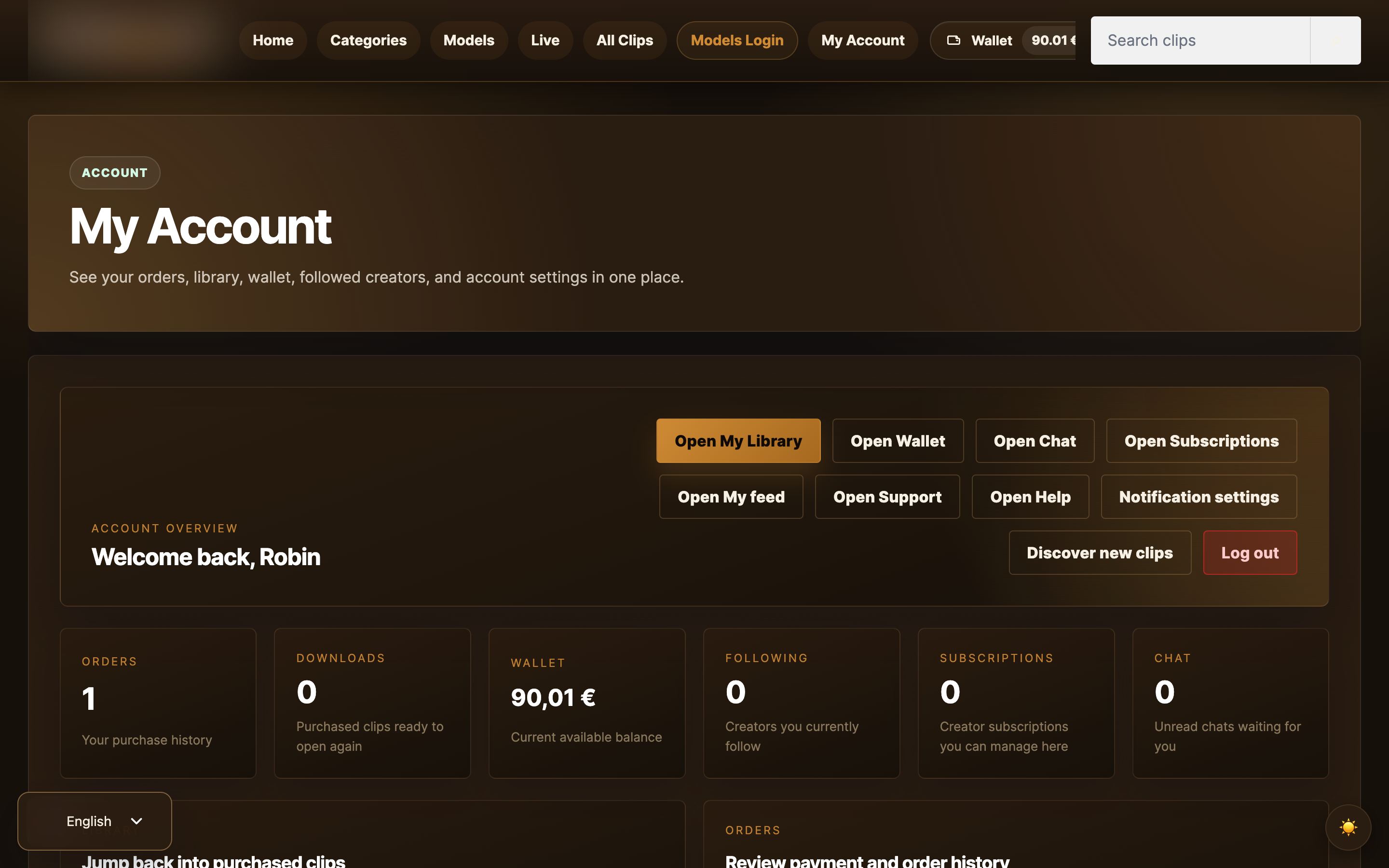
Task: Select the Wallet card showing 90,01 €
Action: click(587, 703)
